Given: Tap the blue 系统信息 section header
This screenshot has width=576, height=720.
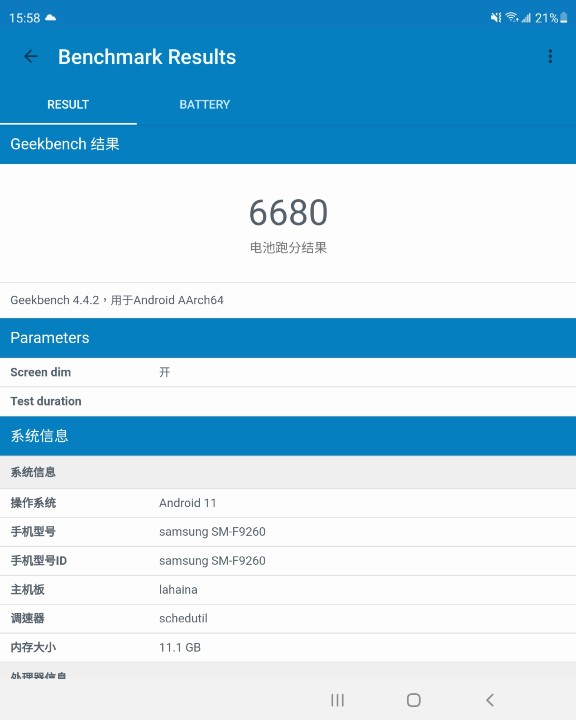Looking at the screenshot, I should pyautogui.click(x=288, y=436).
